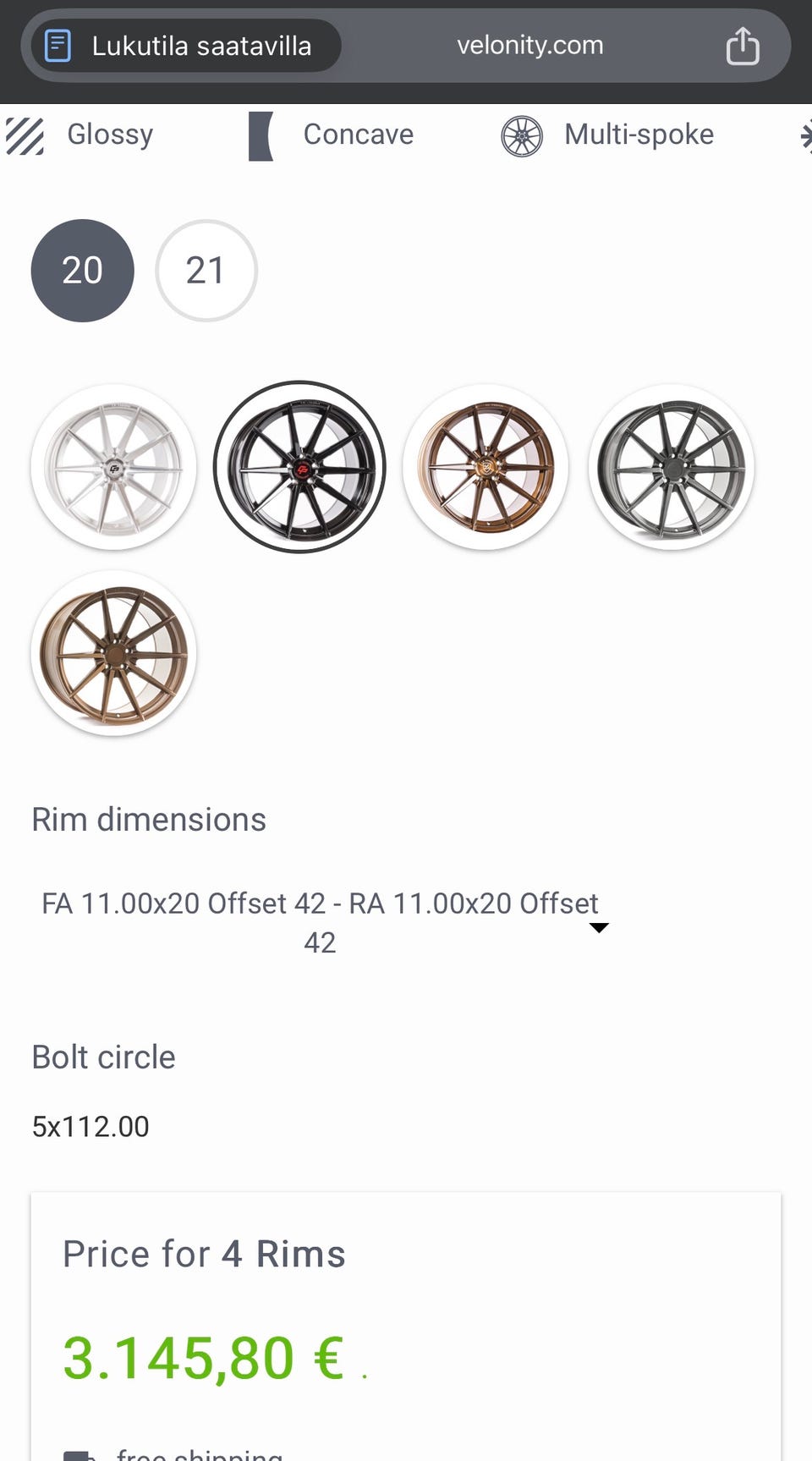The height and width of the screenshot is (1461, 812).
Task: Choose the silver rim color
Action: [x=113, y=467]
